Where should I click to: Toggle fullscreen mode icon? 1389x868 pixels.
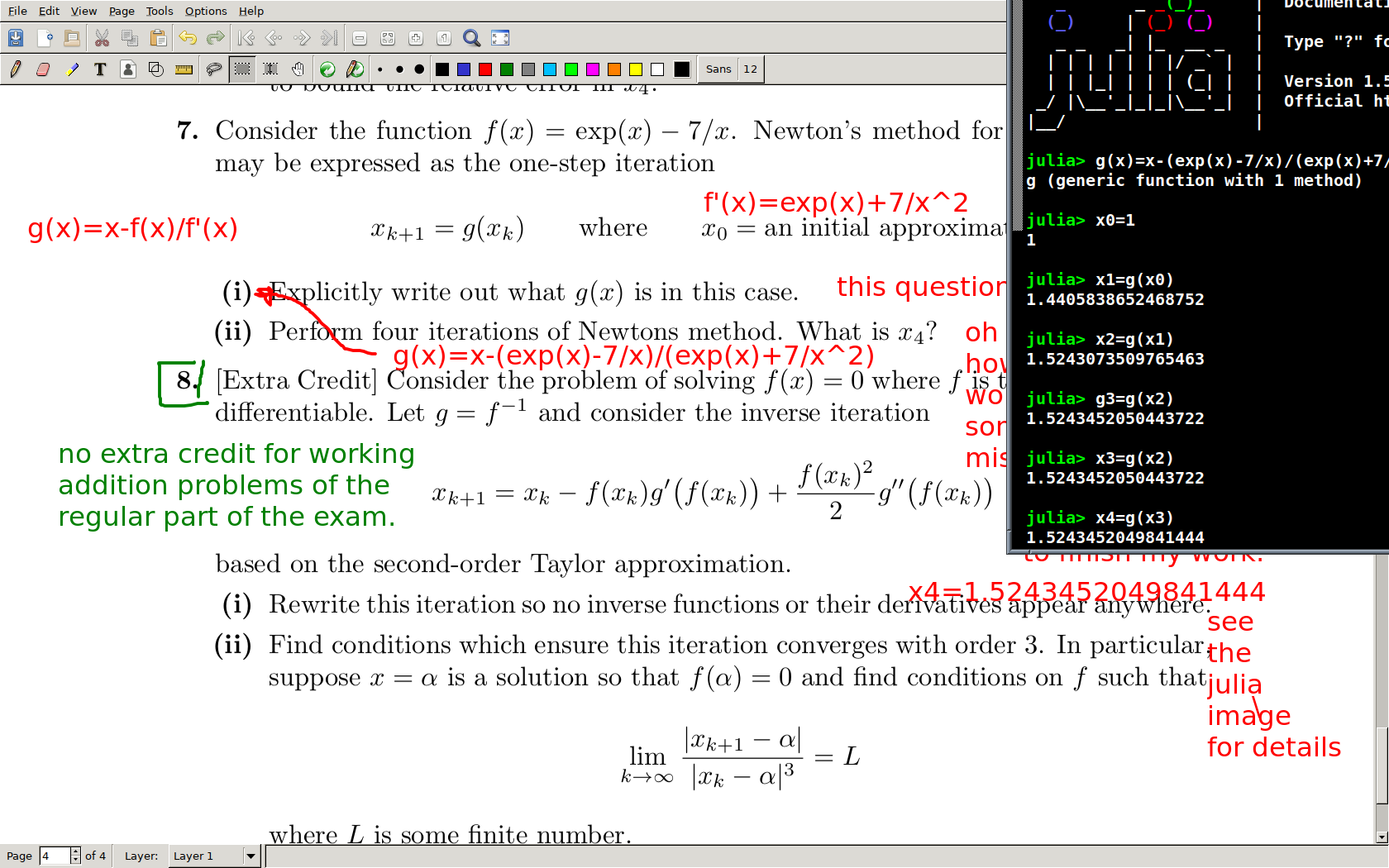[x=500, y=38]
